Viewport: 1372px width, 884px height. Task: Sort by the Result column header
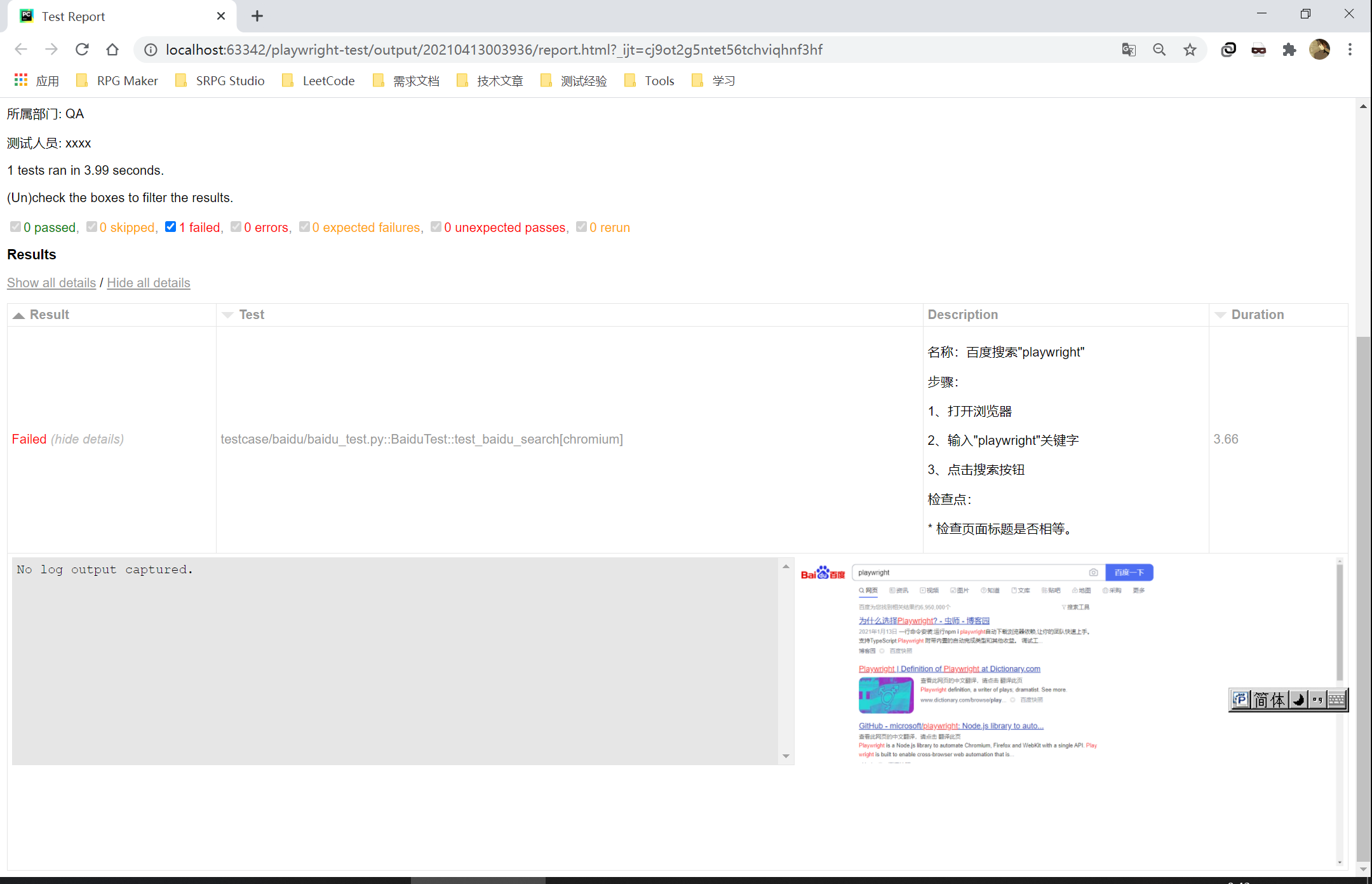pyautogui.click(x=49, y=315)
